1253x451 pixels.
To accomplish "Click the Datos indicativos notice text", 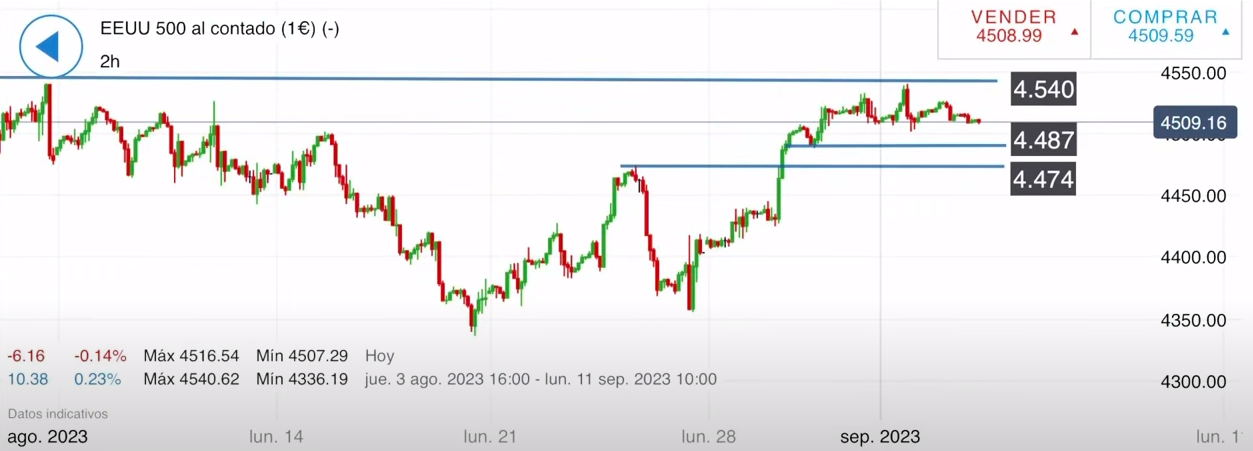I will [x=58, y=413].
